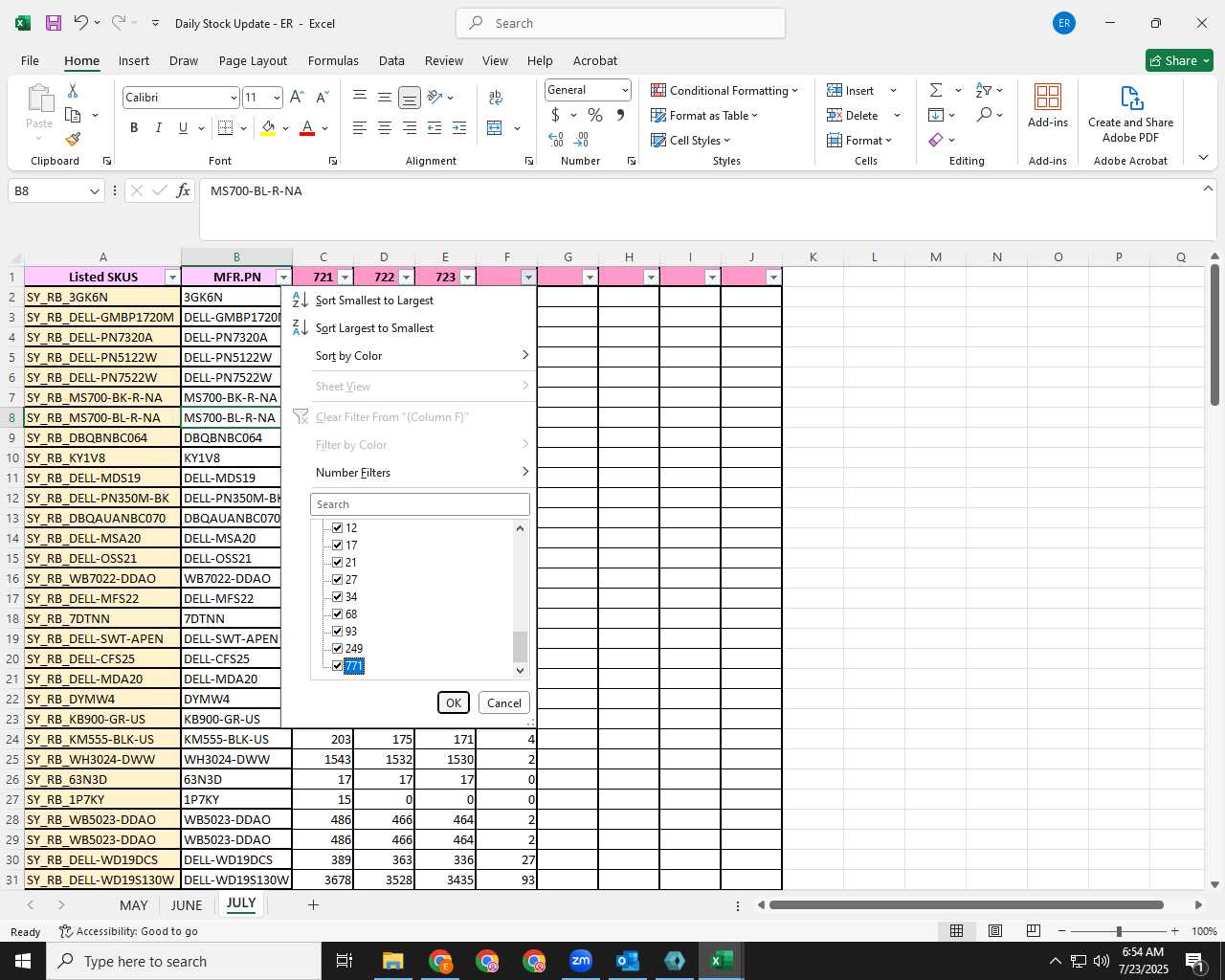The image size is (1225, 980).
Task: Click the filter values Search box
Action: [420, 504]
